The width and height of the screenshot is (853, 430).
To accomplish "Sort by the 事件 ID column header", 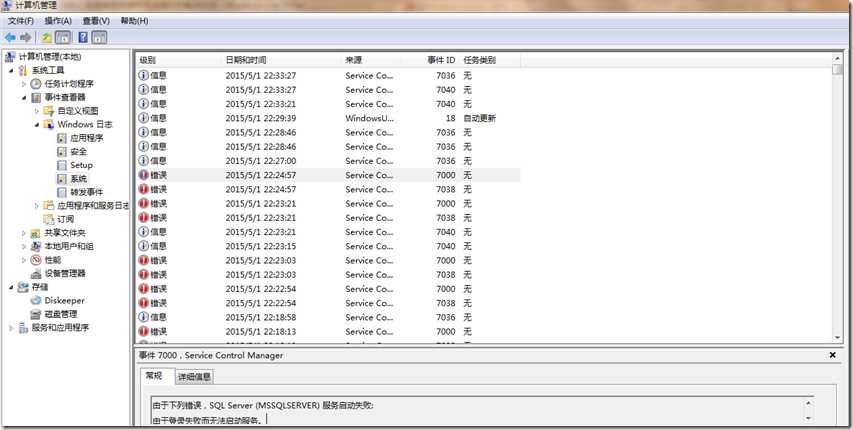I will tap(441, 60).
